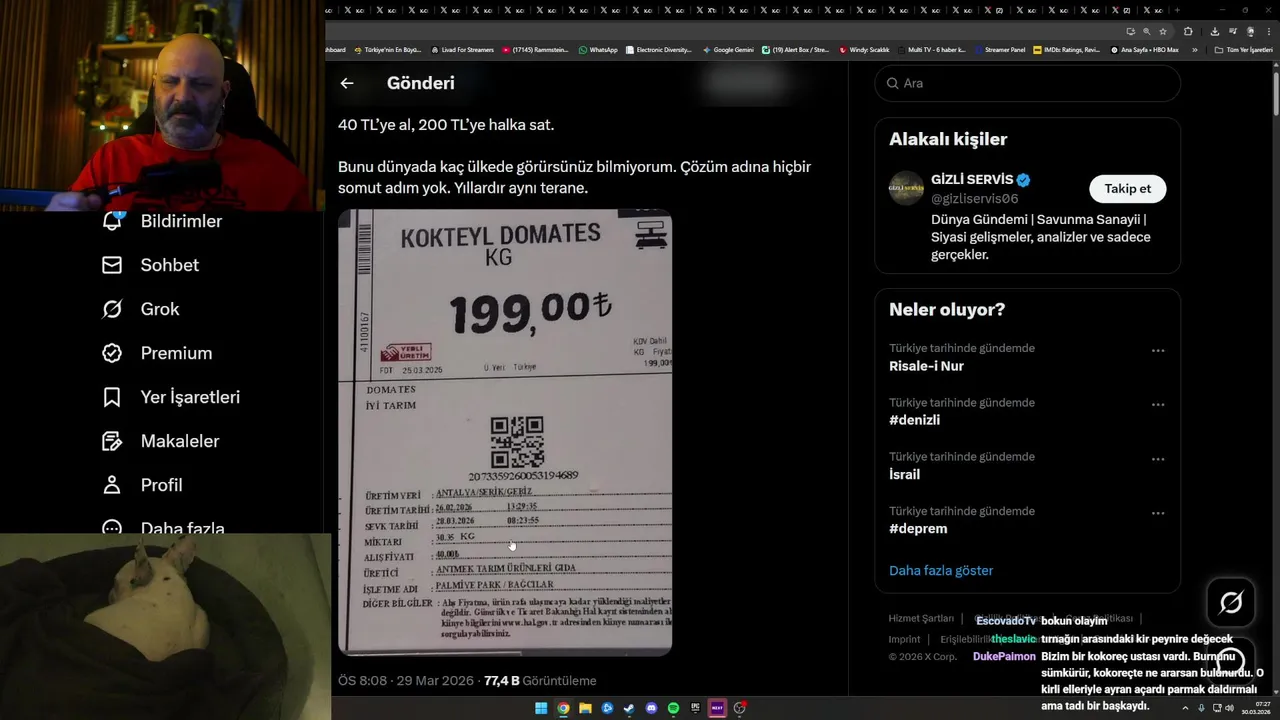The image size is (1280, 720).
Task: Open Steam from the taskbar
Action: (x=629, y=708)
